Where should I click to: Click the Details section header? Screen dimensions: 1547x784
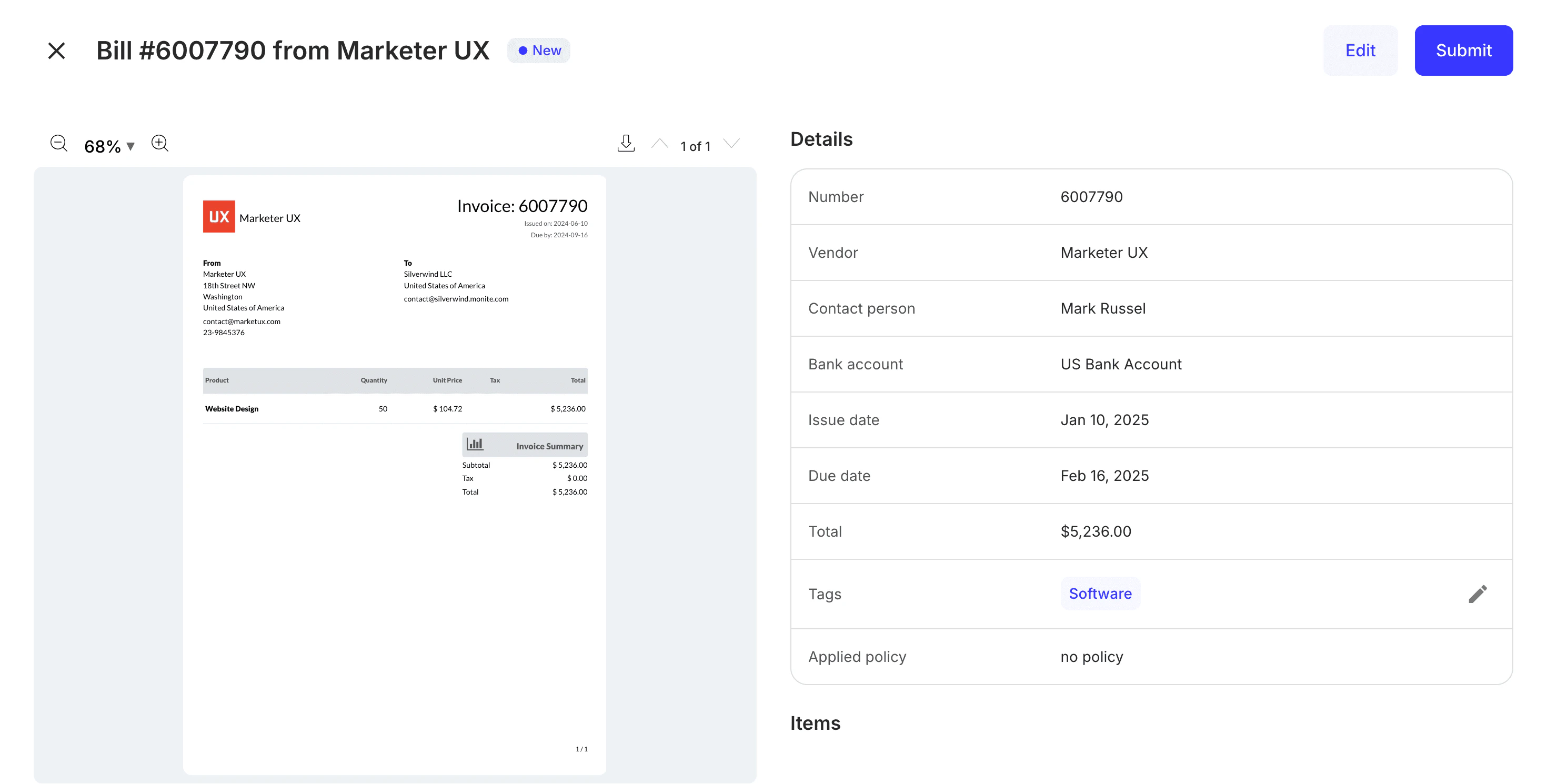821,139
